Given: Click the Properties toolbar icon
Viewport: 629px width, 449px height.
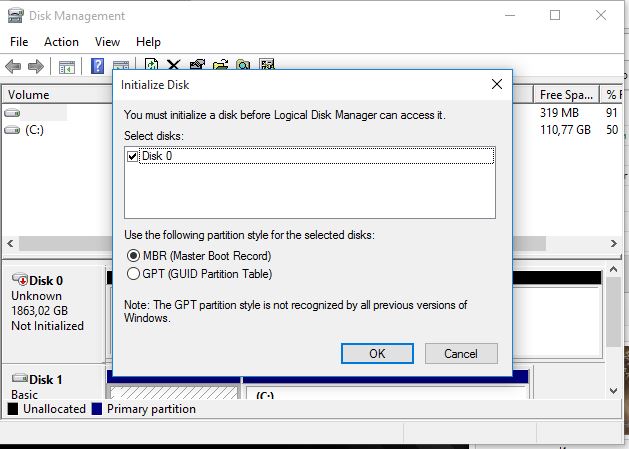Looking at the screenshot, I should pyautogui.click(x=197, y=67).
